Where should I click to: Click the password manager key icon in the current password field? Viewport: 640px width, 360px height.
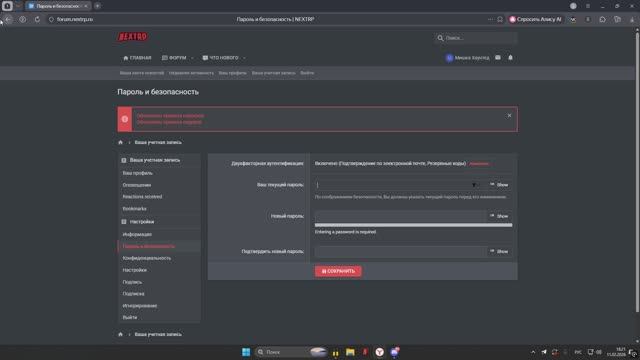tap(474, 185)
